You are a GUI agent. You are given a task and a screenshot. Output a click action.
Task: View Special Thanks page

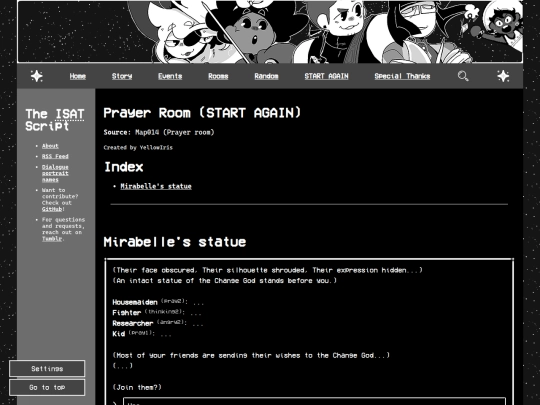pos(402,76)
